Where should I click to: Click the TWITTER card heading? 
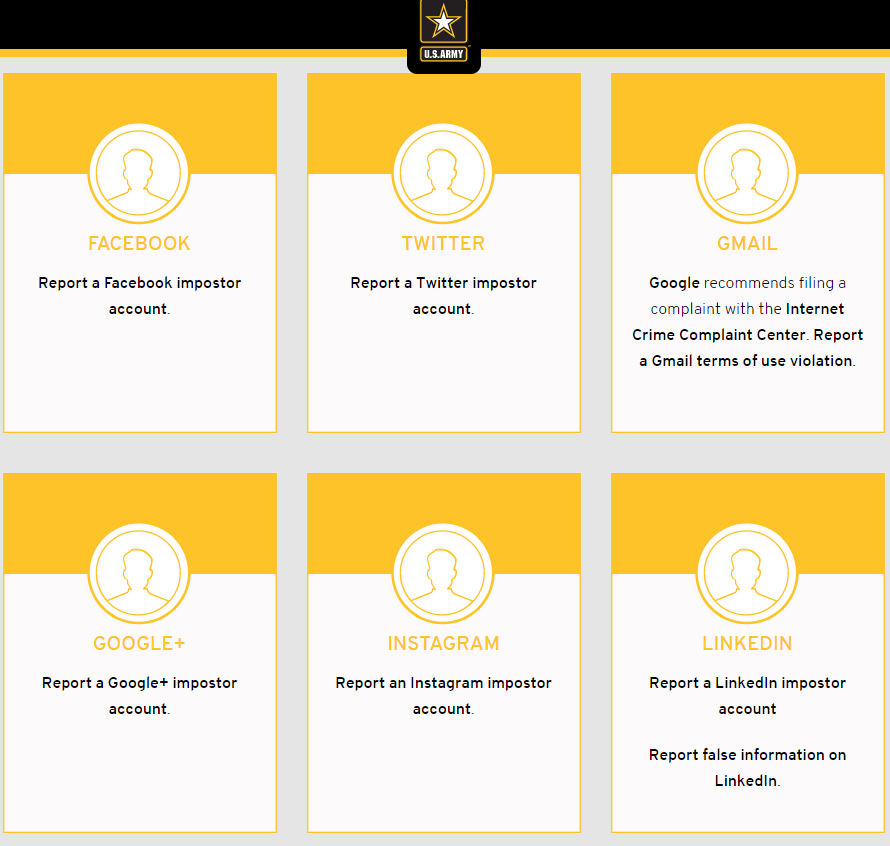443,244
